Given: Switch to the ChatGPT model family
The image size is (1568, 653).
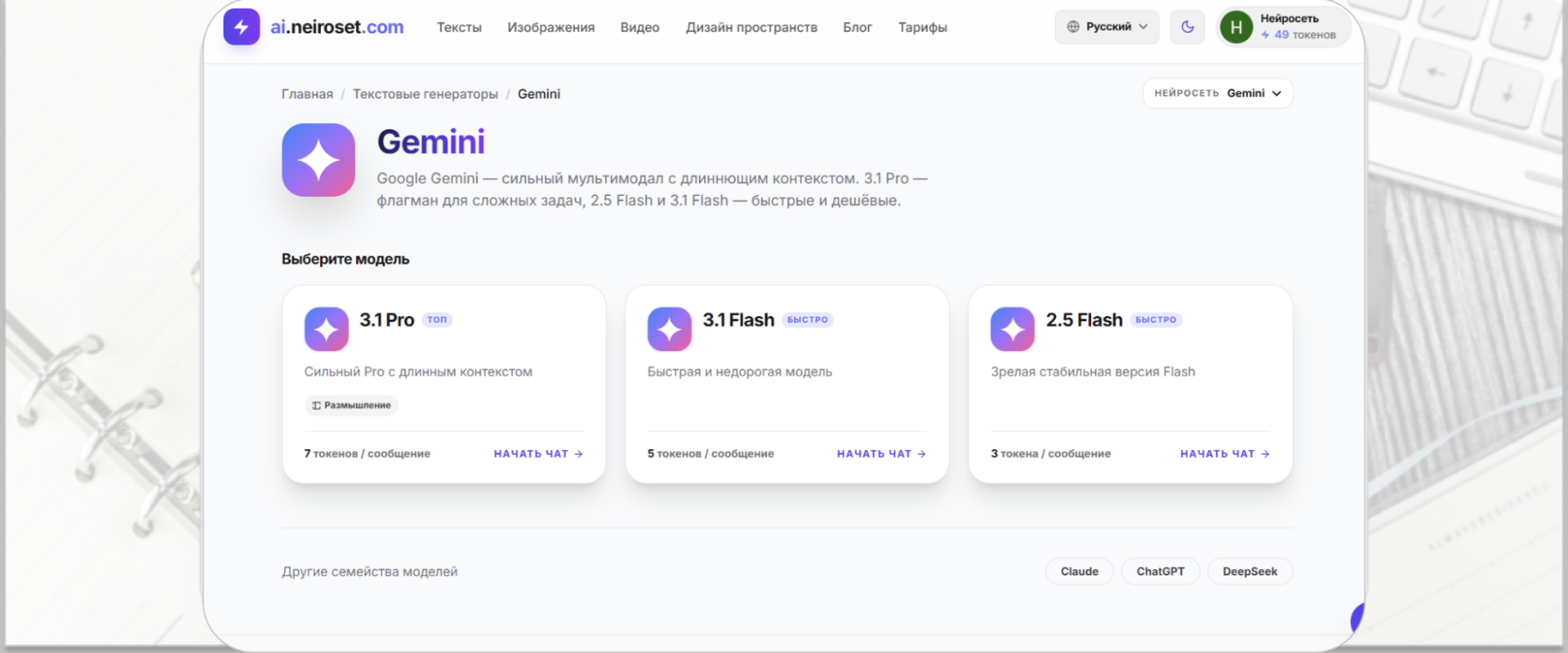Looking at the screenshot, I should pos(1161,571).
